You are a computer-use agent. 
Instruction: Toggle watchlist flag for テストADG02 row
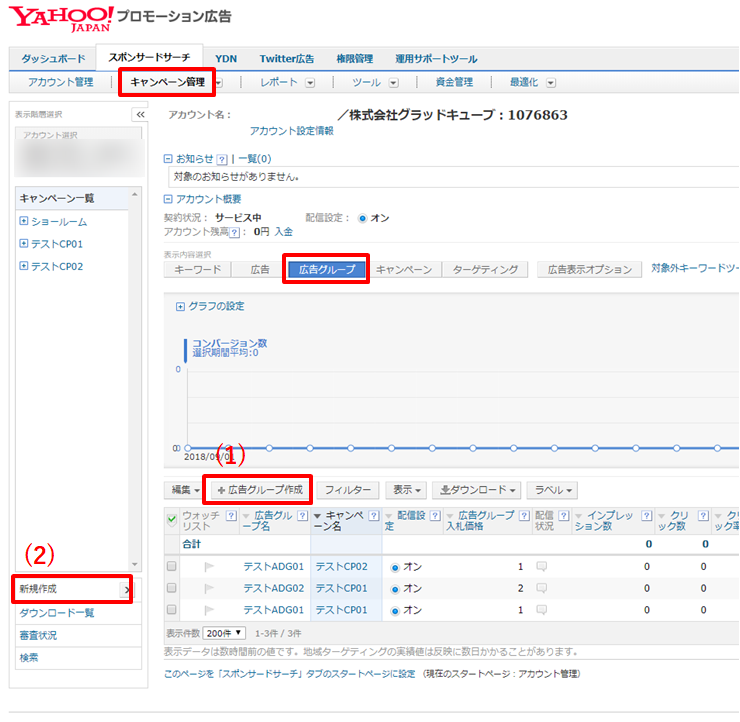pos(209,588)
